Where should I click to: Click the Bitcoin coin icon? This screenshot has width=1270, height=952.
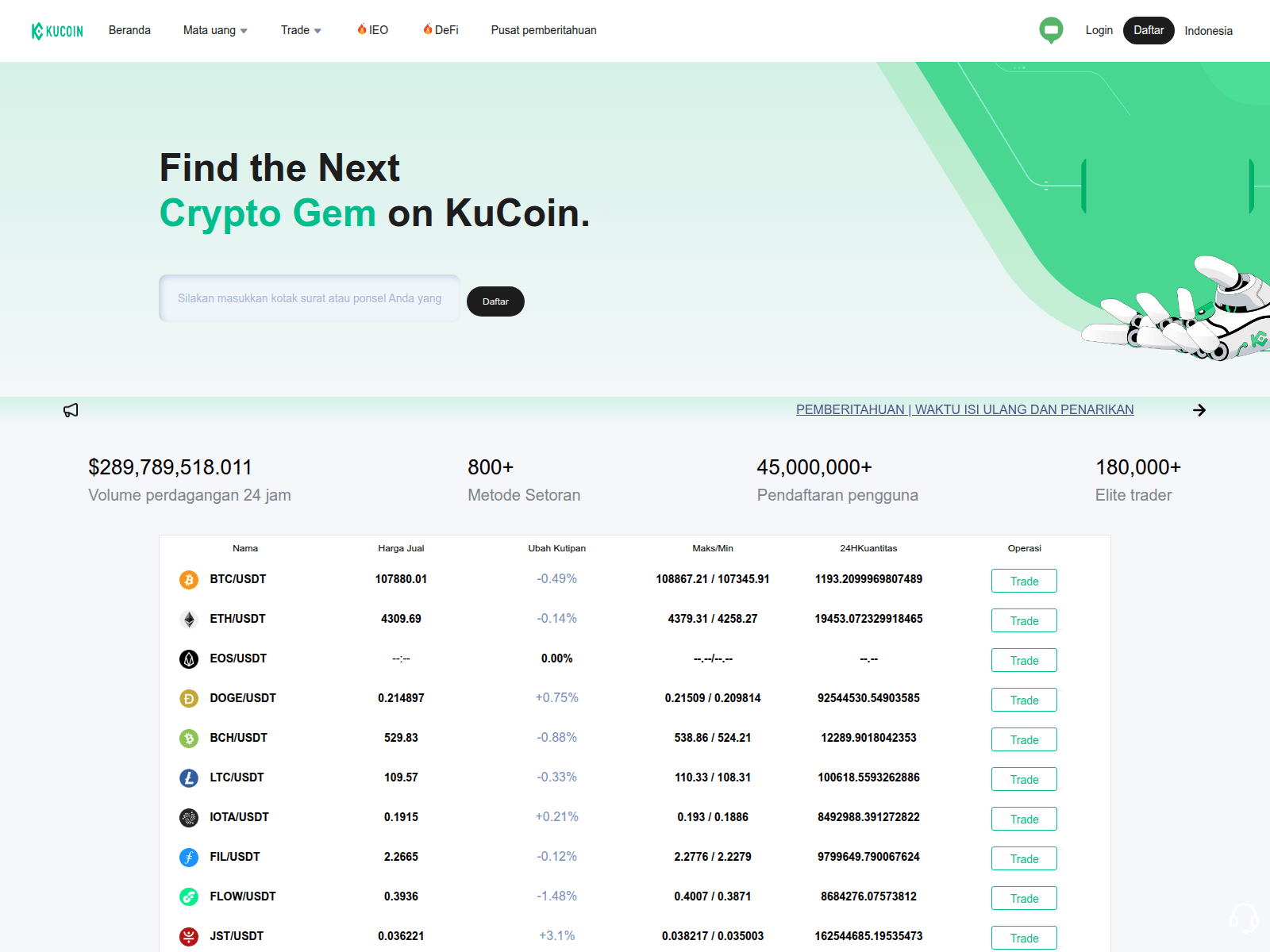point(189,580)
